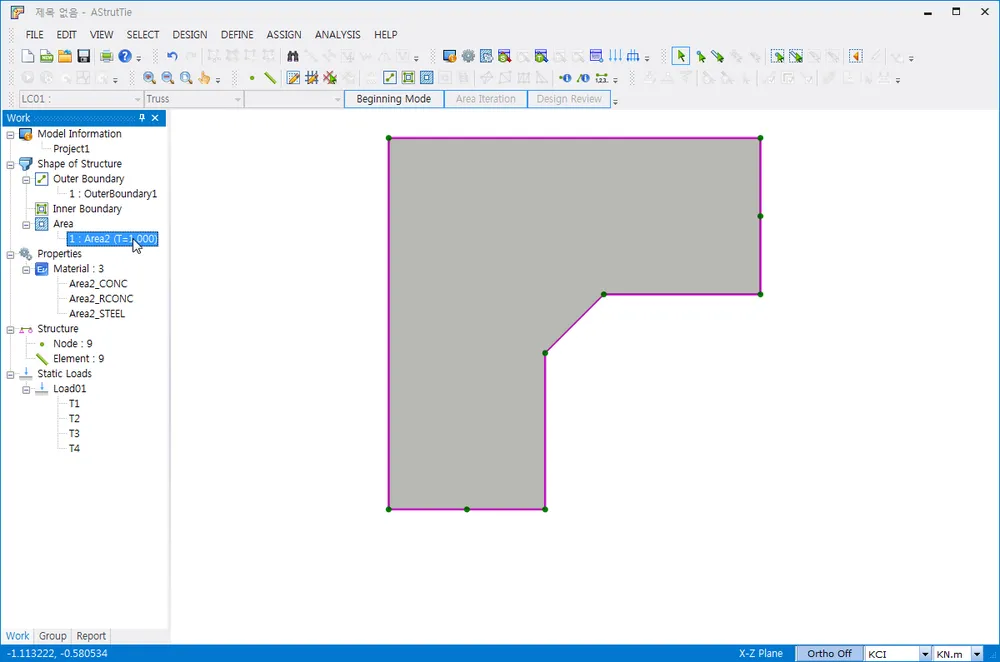The width and height of the screenshot is (1000, 662).
Task: Toggle the dashed-box window Node select icon
Action: coord(777,57)
